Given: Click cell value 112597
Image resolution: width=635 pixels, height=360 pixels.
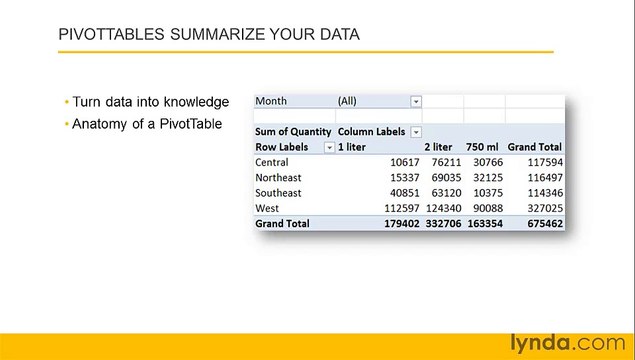Looking at the screenshot, I should pyautogui.click(x=402, y=209).
